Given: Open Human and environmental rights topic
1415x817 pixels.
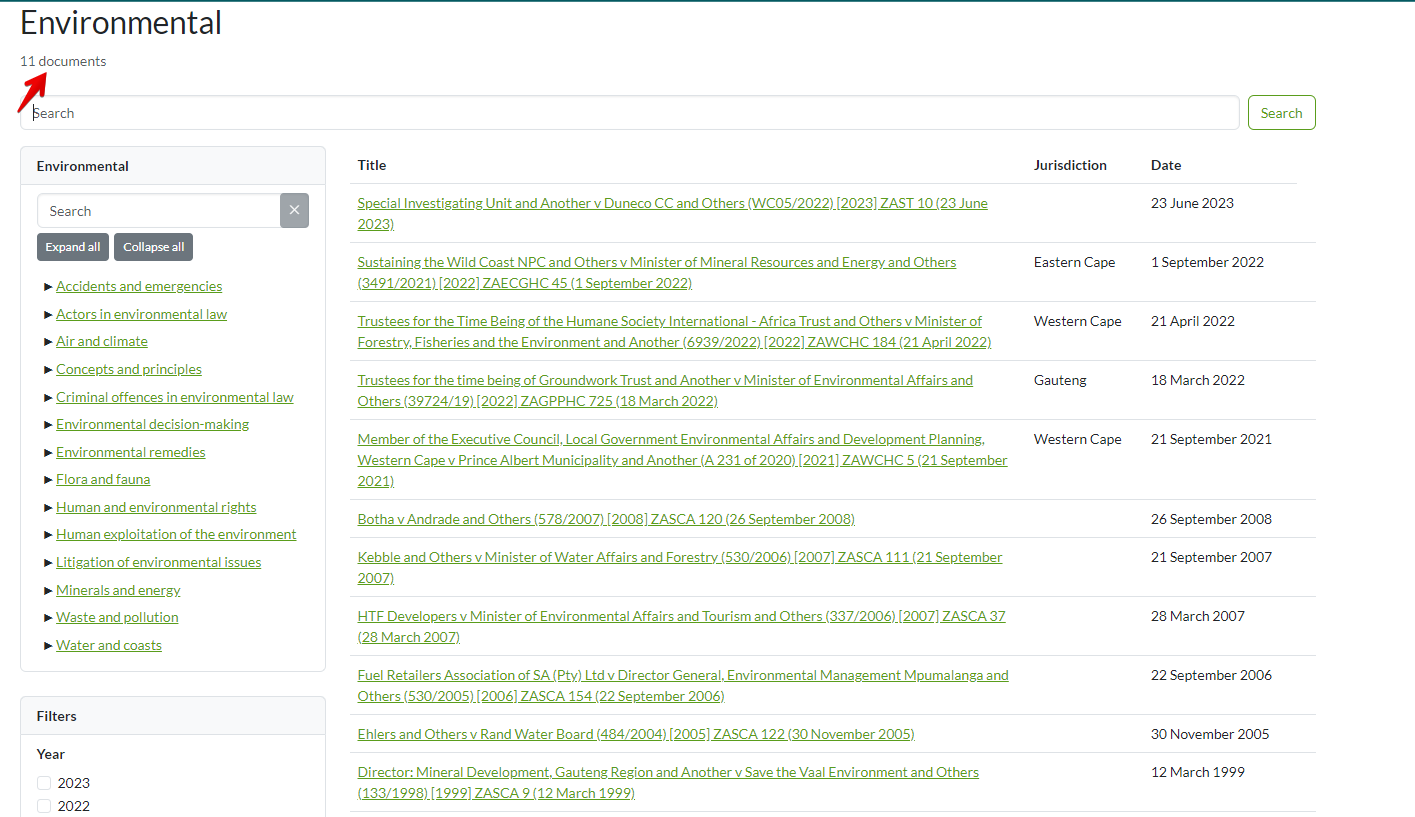Looking at the screenshot, I should 156,507.
